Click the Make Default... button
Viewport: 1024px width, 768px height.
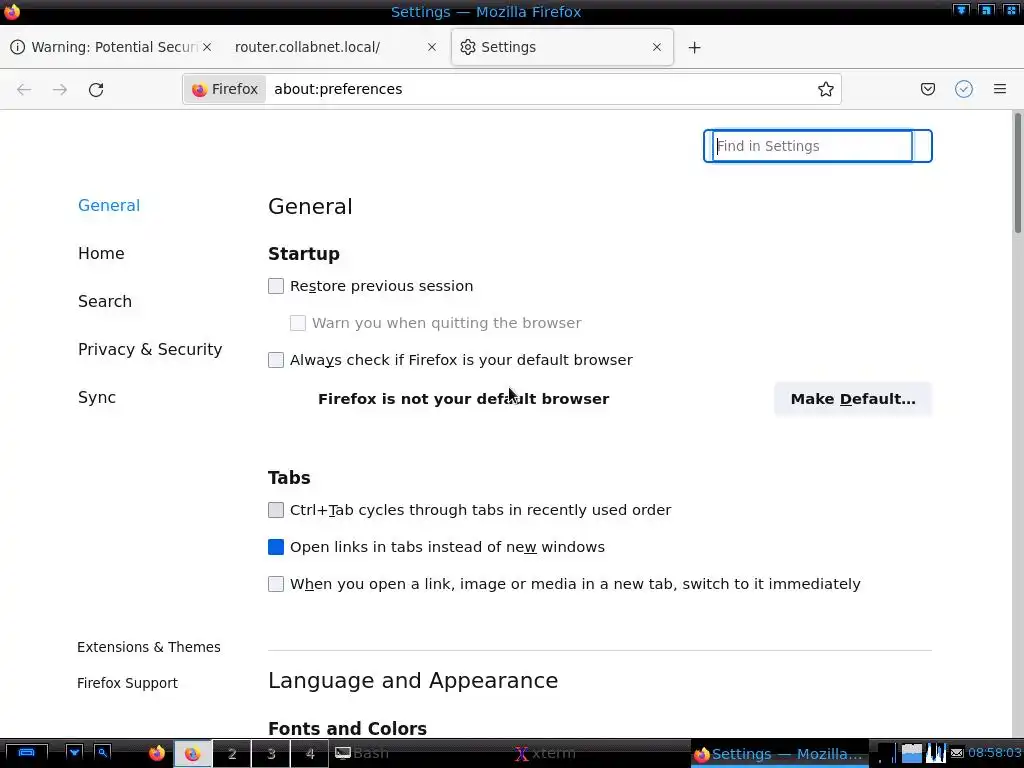[x=853, y=399]
